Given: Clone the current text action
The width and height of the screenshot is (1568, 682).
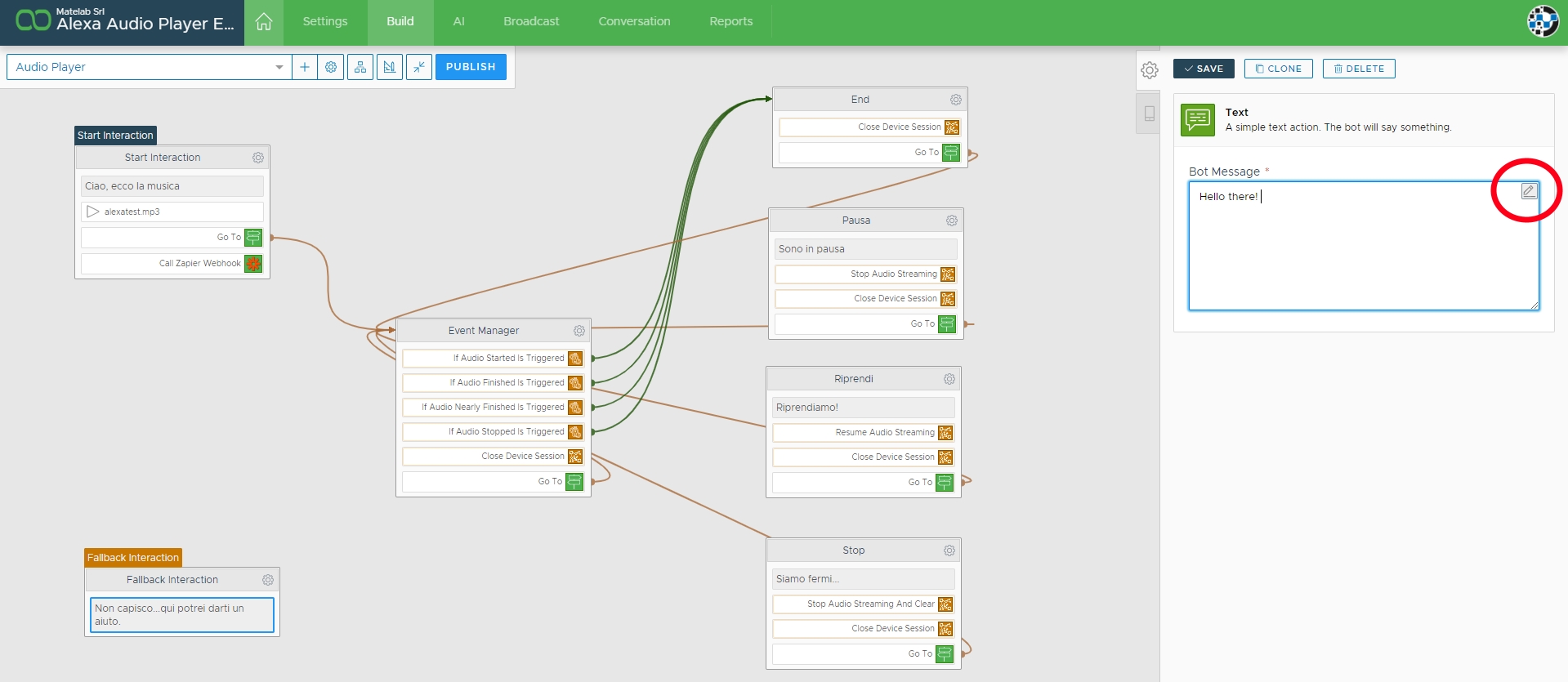Looking at the screenshot, I should (1278, 69).
